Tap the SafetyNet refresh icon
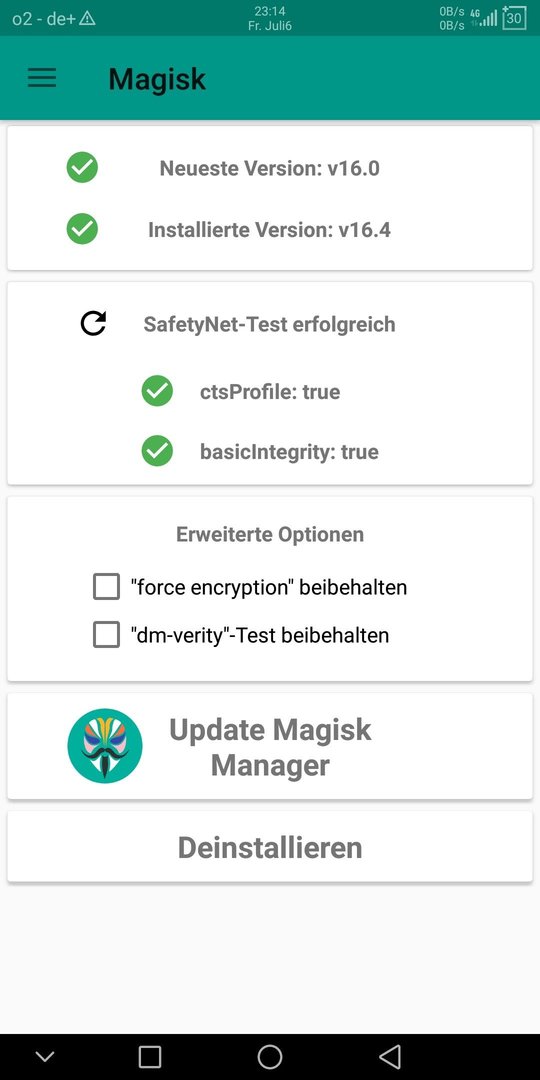 coord(93,323)
